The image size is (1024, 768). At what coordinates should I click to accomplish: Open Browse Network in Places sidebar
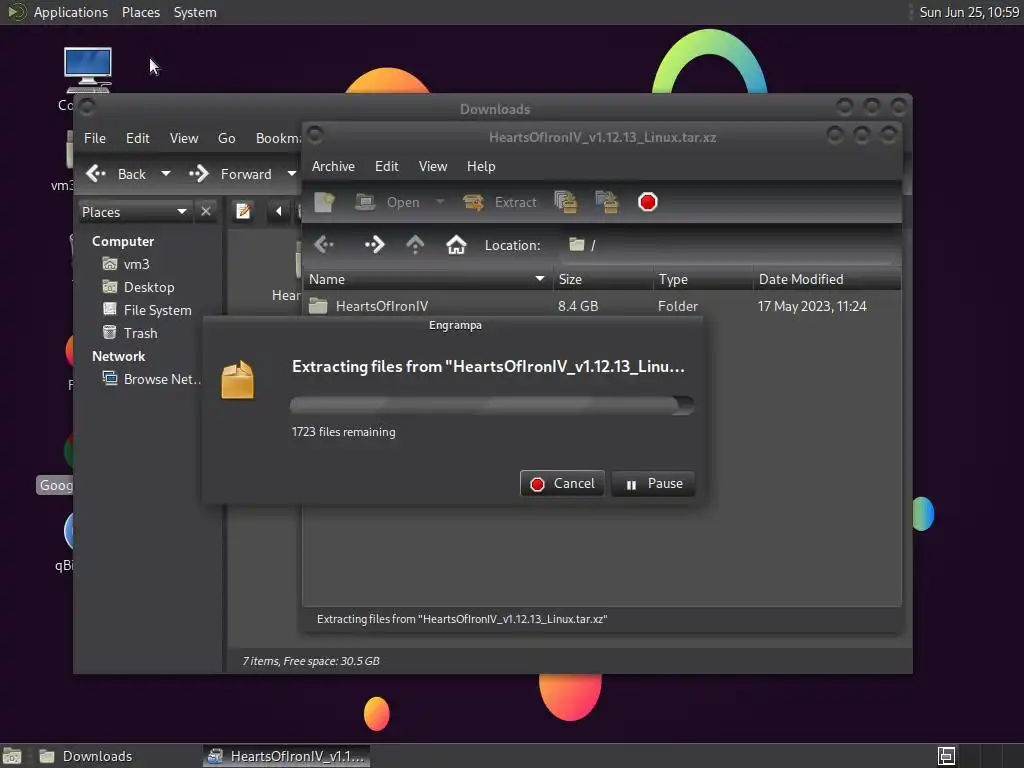[x=152, y=379]
